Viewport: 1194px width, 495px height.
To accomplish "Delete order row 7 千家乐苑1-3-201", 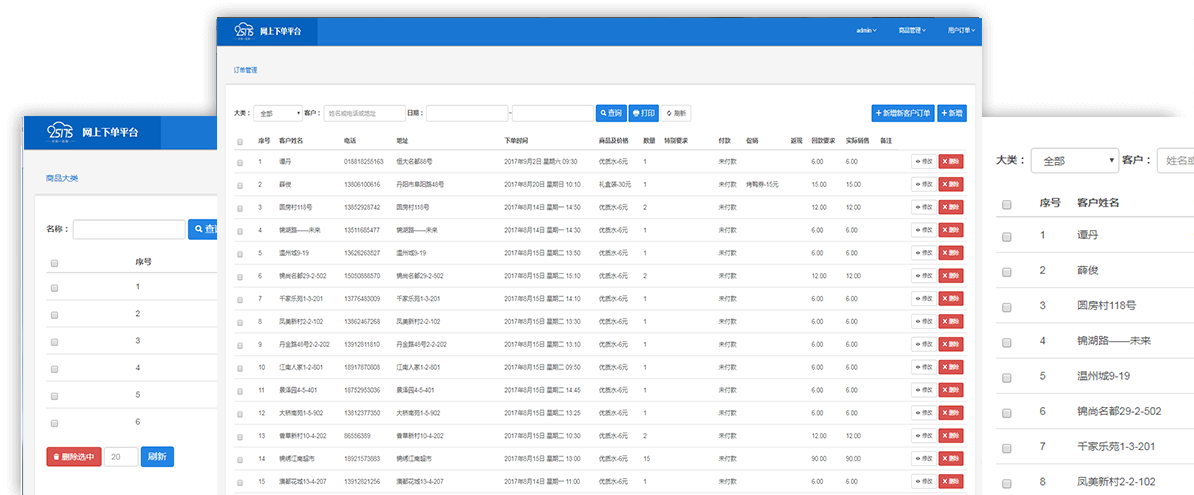I will [x=951, y=299].
